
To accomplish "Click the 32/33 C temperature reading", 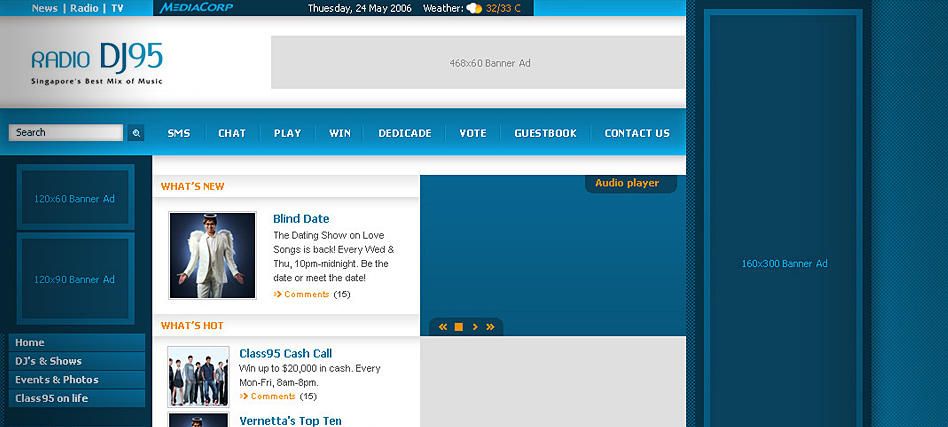I will (x=503, y=8).
